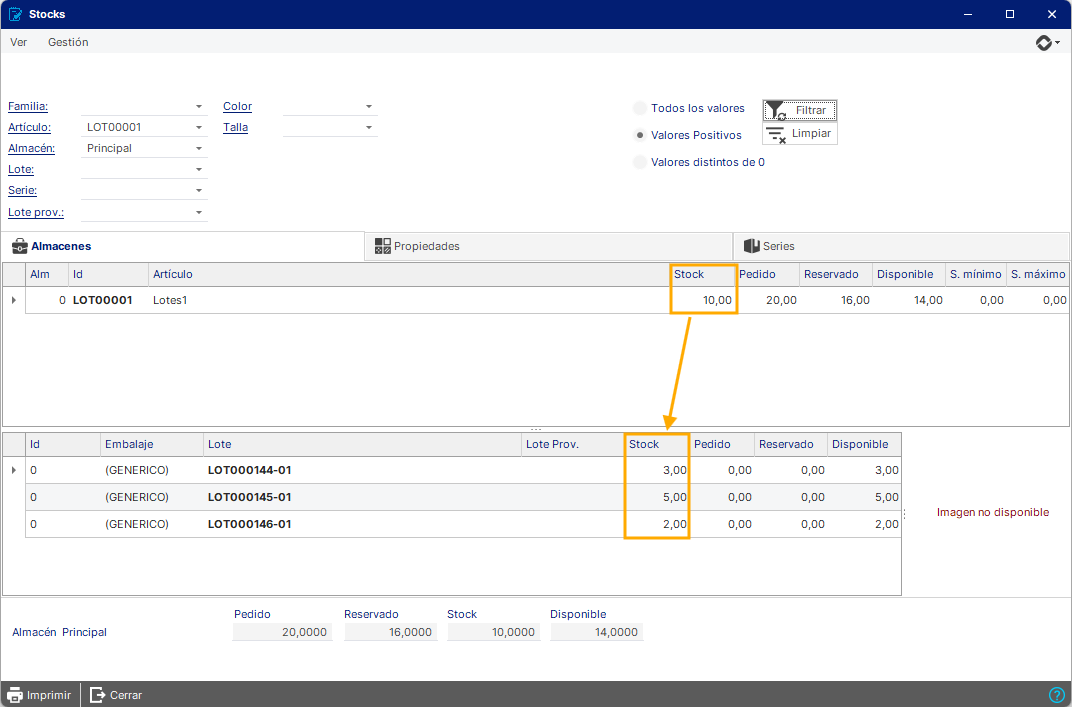Click the Reservado value 16,00 in upper grid
The width and height of the screenshot is (1072, 707).
[x=855, y=300]
